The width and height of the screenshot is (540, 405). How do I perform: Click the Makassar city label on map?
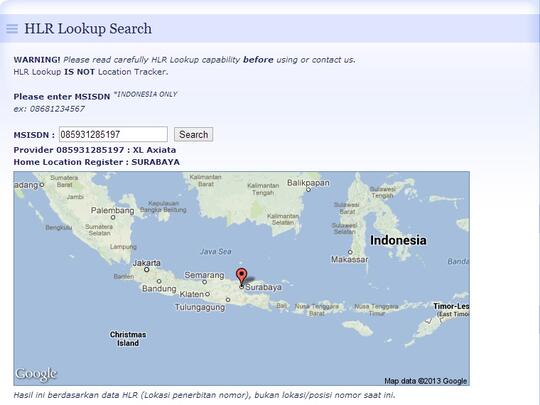click(x=349, y=259)
